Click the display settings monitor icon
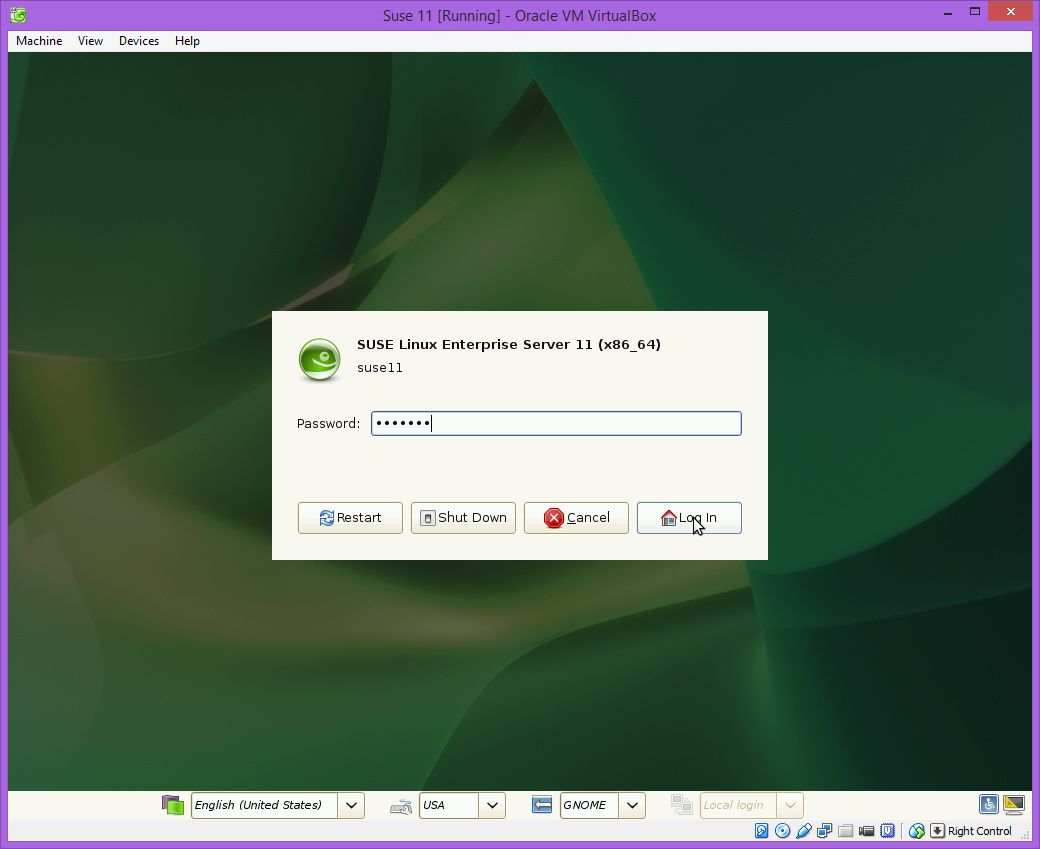 tap(1013, 805)
